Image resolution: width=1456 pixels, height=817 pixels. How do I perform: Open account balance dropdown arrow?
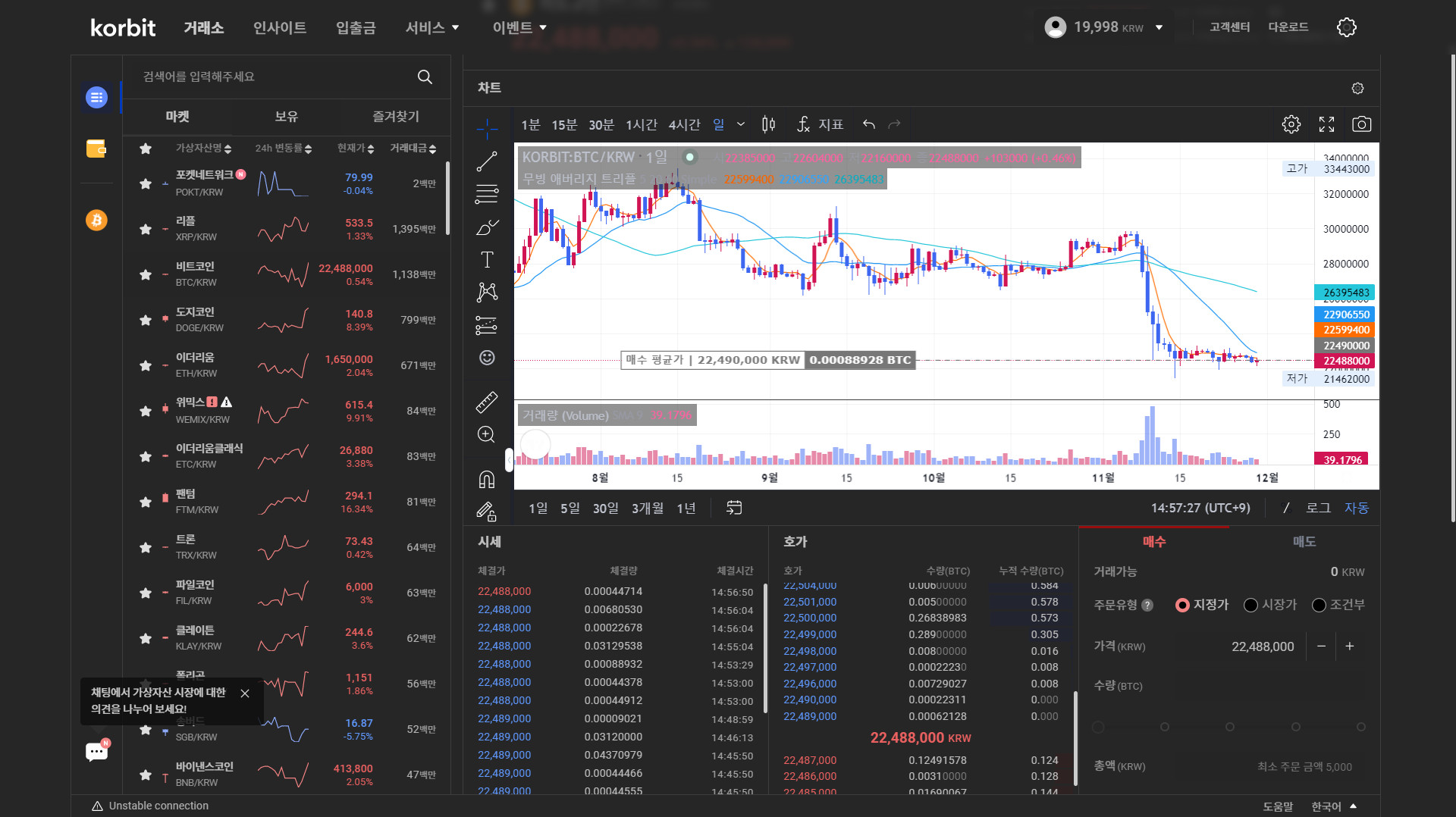click(x=1159, y=27)
